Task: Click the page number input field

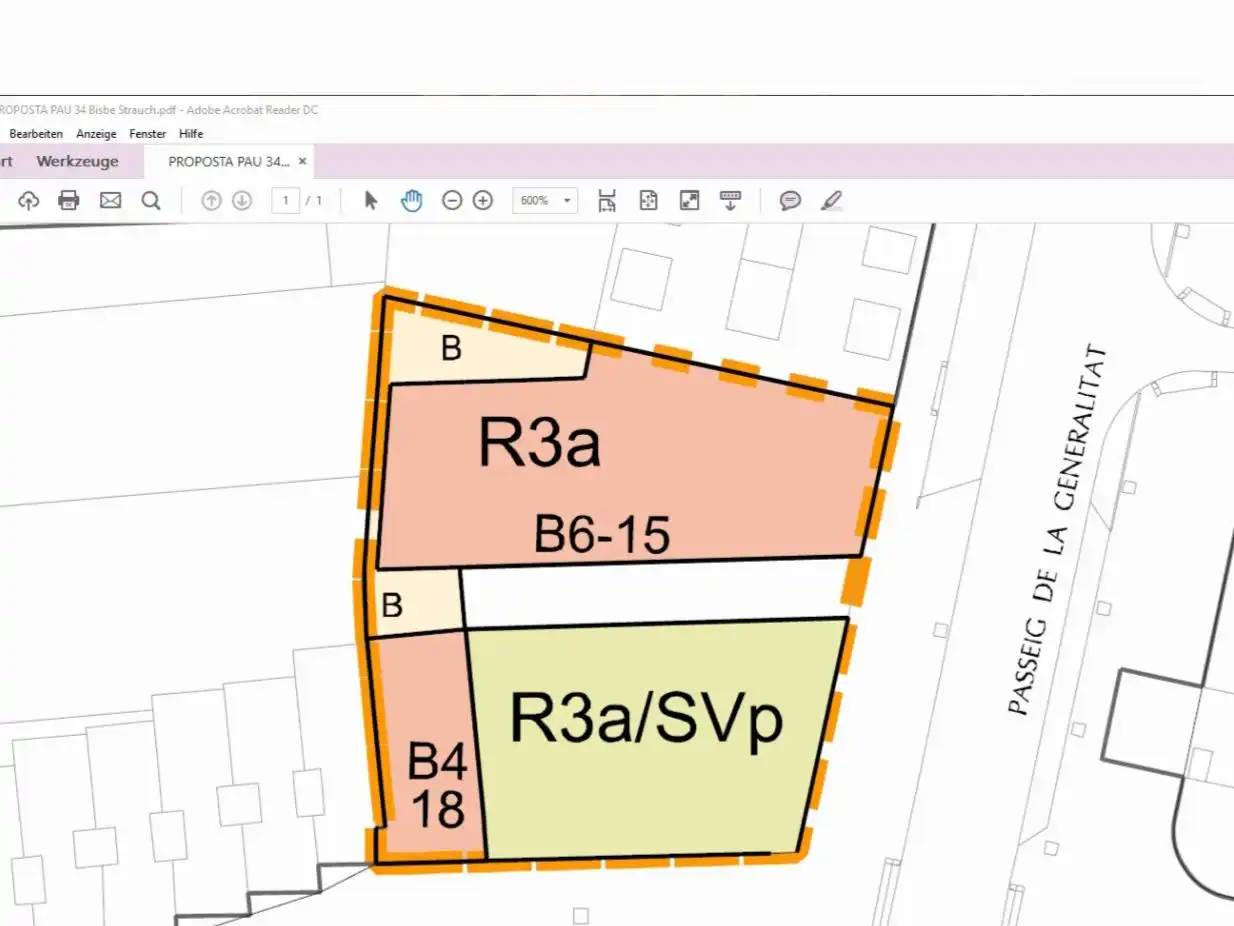Action: (x=286, y=201)
